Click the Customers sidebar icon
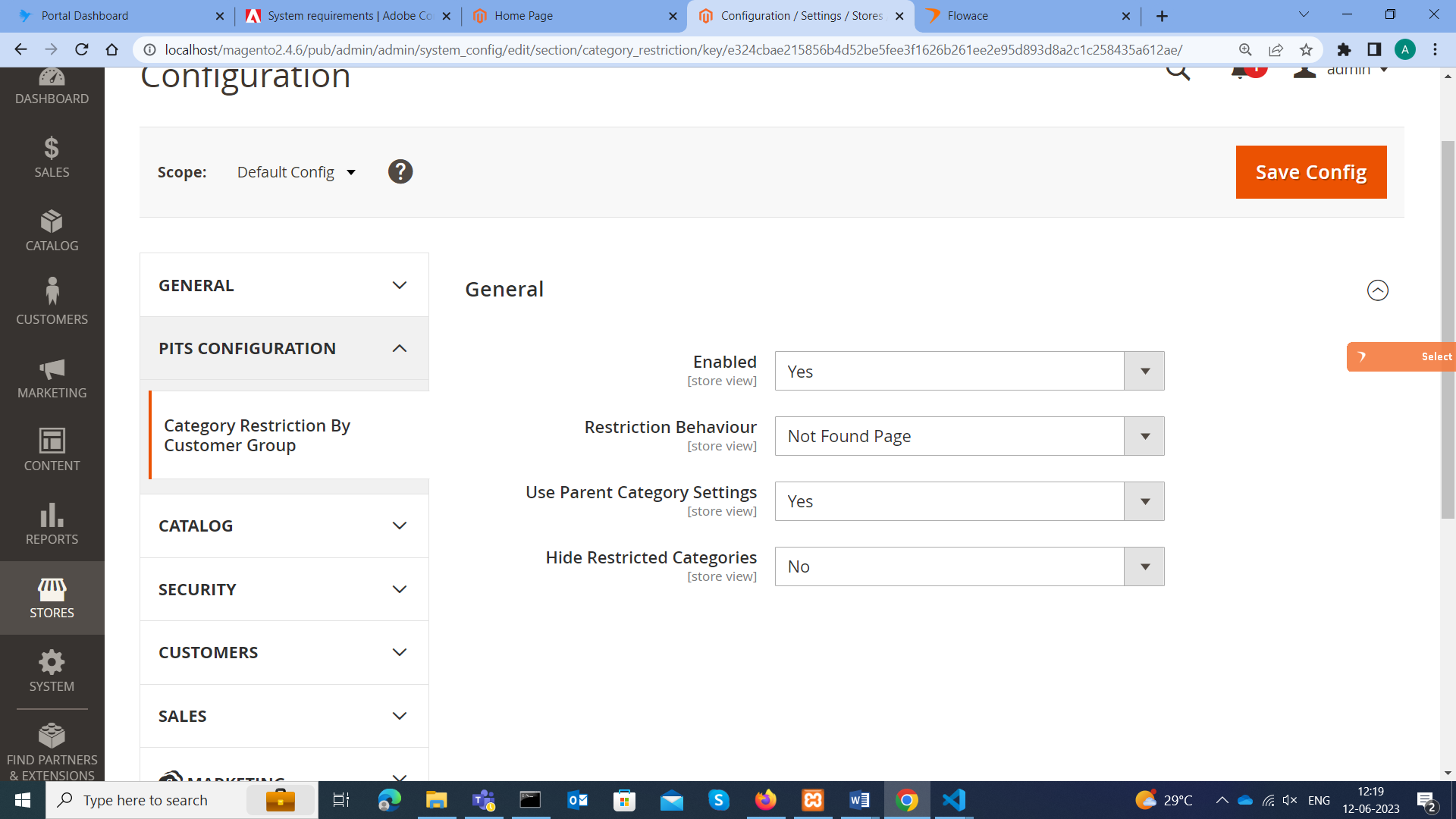The height and width of the screenshot is (819, 1456). 52,302
